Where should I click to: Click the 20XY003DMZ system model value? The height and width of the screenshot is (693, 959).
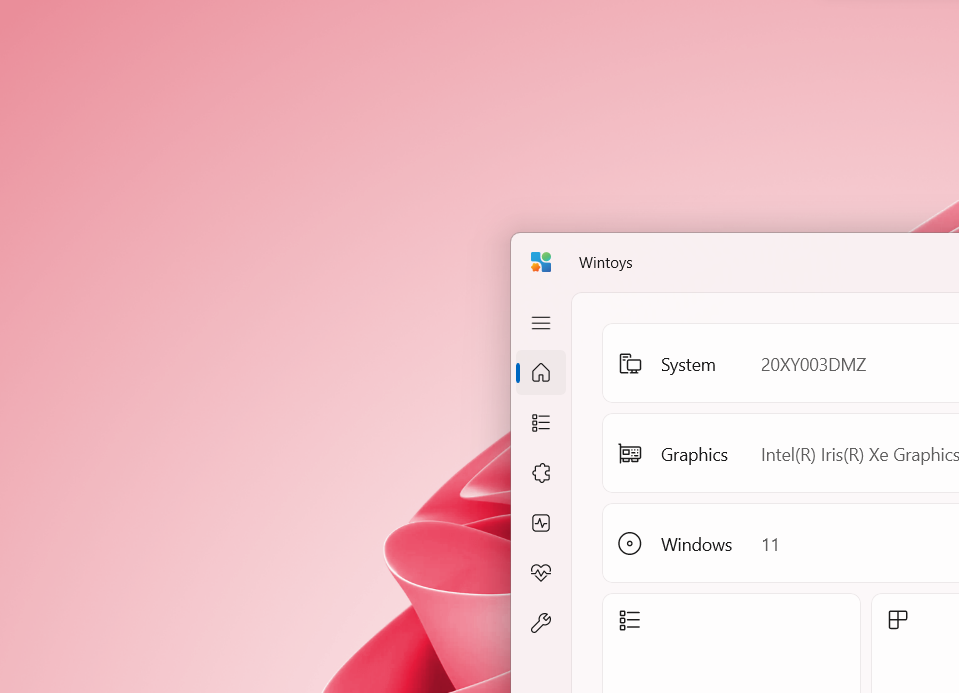click(813, 365)
